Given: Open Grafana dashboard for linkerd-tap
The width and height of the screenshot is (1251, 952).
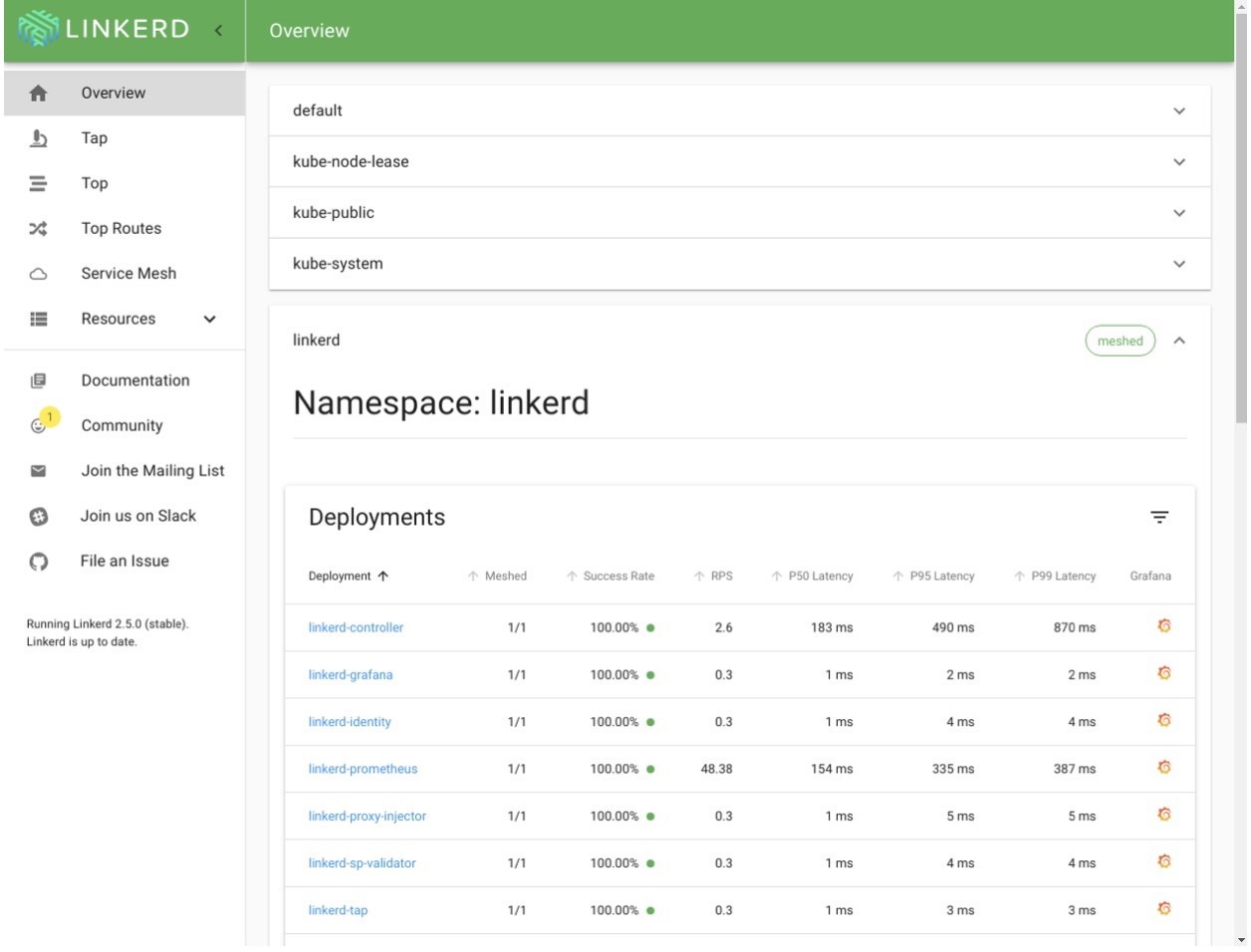Looking at the screenshot, I should (1163, 908).
